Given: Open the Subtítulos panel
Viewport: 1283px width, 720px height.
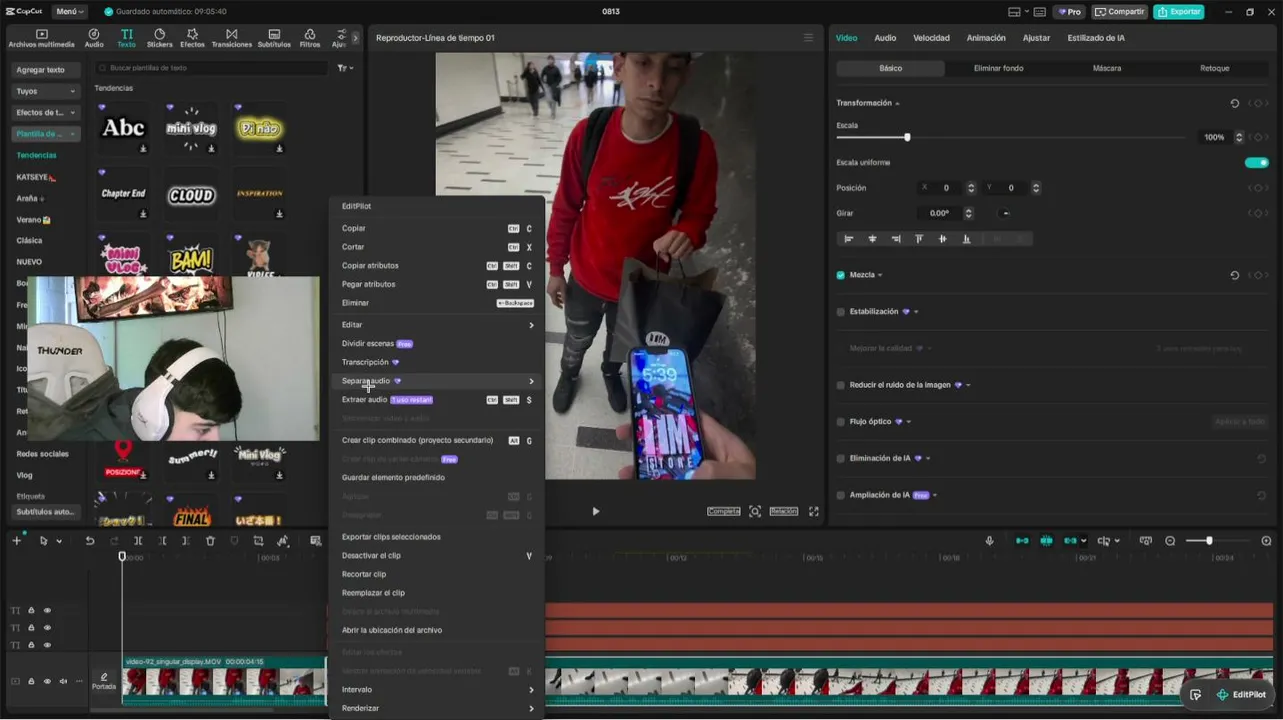Looking at the screenshot, I should (x=274, y=38).
